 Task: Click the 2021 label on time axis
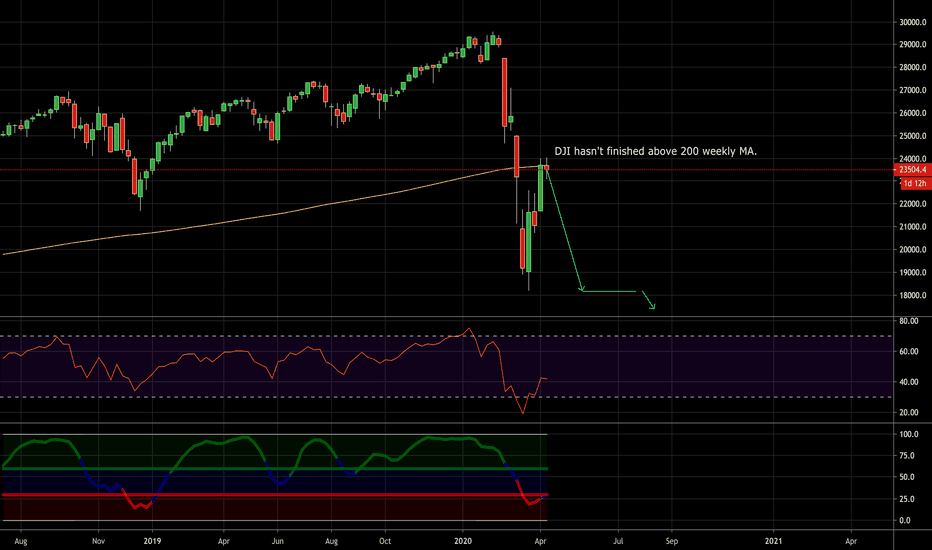[x=773, y=541]
